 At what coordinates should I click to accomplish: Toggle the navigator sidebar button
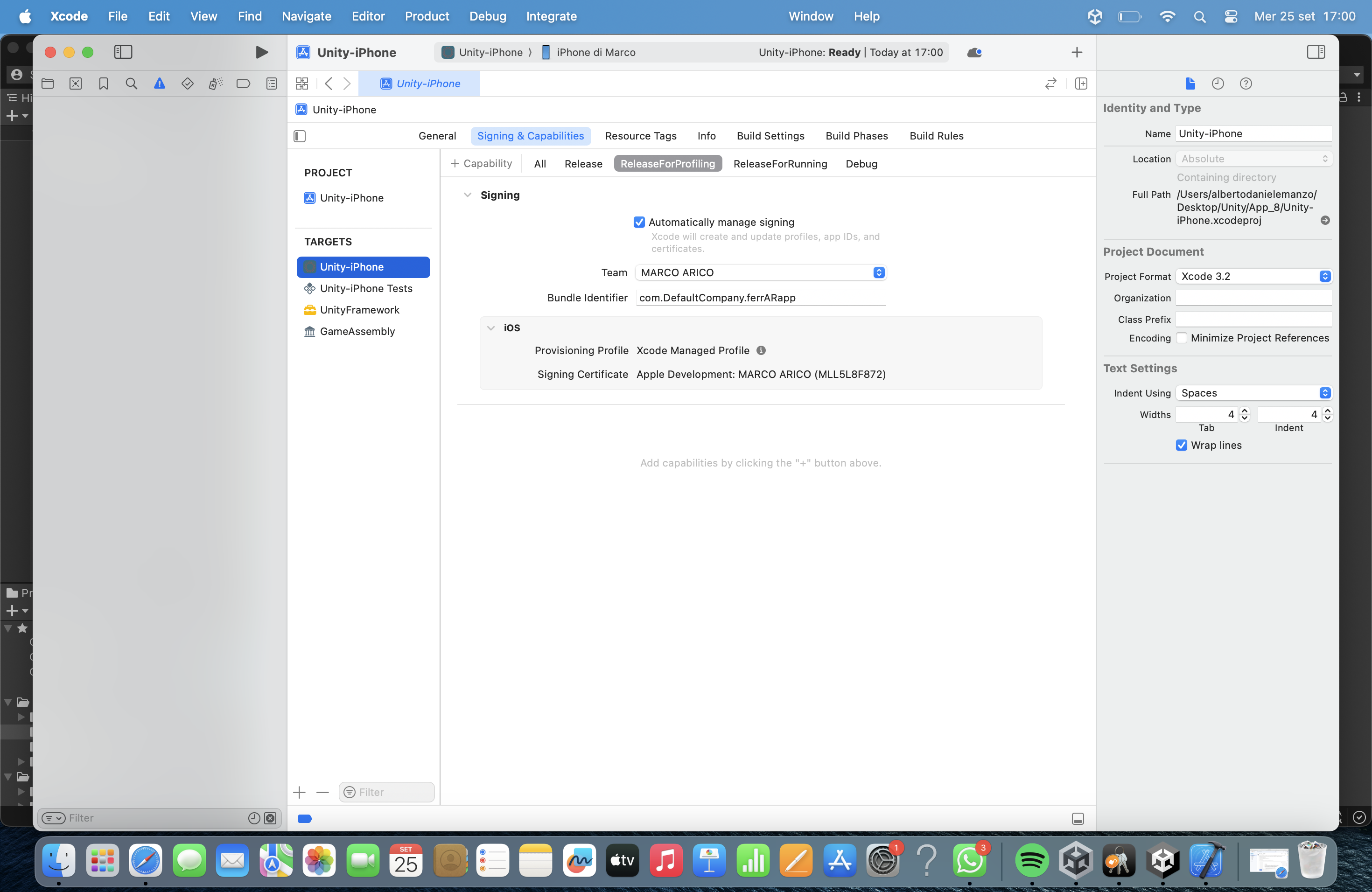(x=123, y=52)
